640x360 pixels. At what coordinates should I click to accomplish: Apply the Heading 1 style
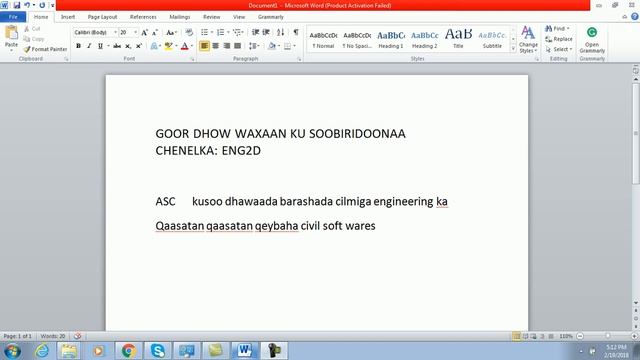(391, 39)
